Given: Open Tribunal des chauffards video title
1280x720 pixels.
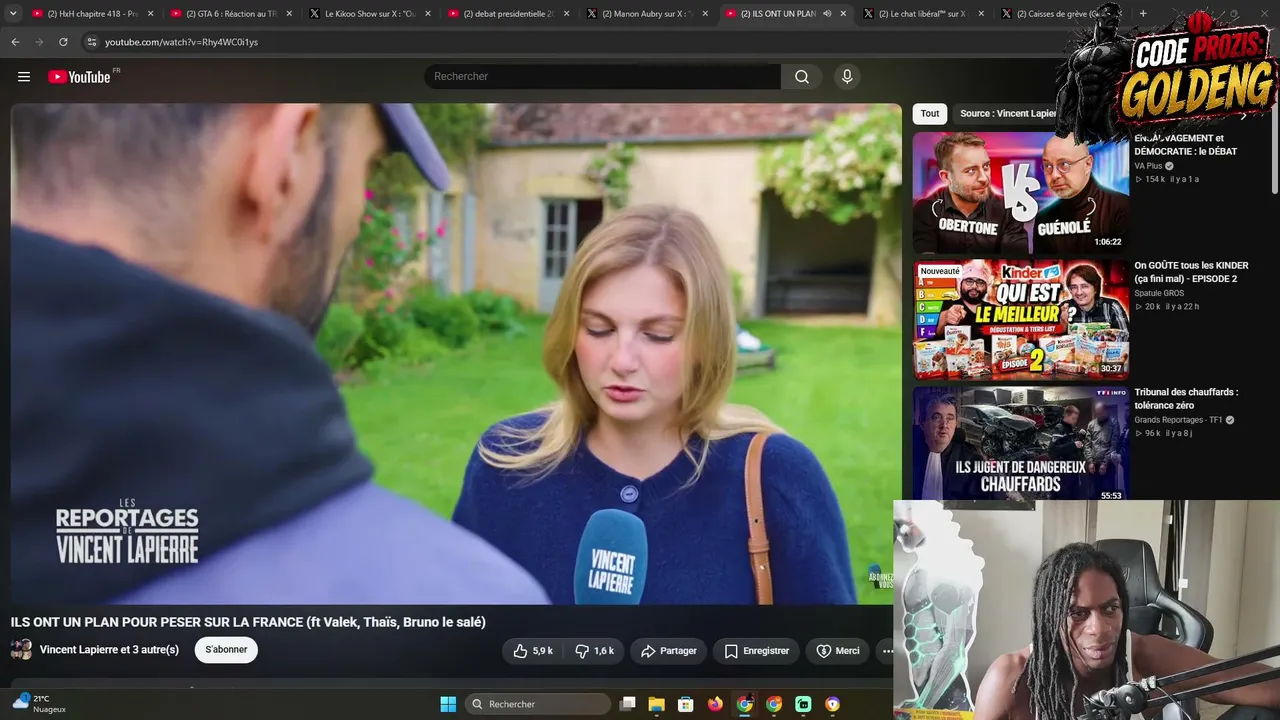Looking at the screenshot, I should 1186,399.
